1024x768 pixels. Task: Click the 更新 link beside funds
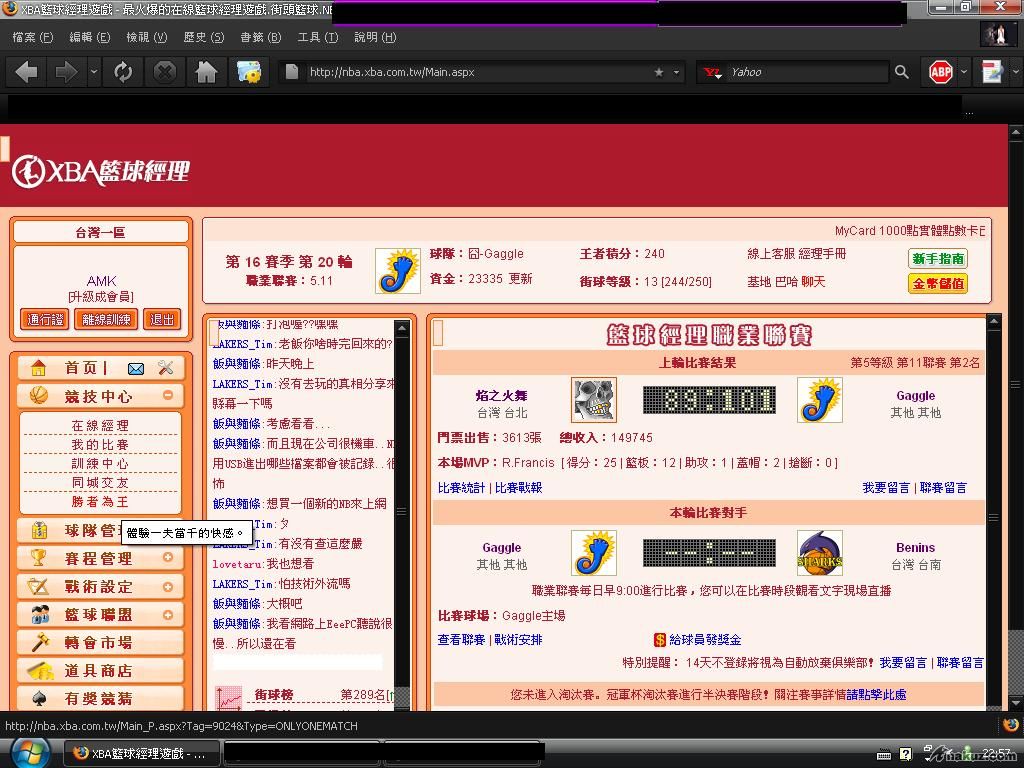tap(520, 279)
